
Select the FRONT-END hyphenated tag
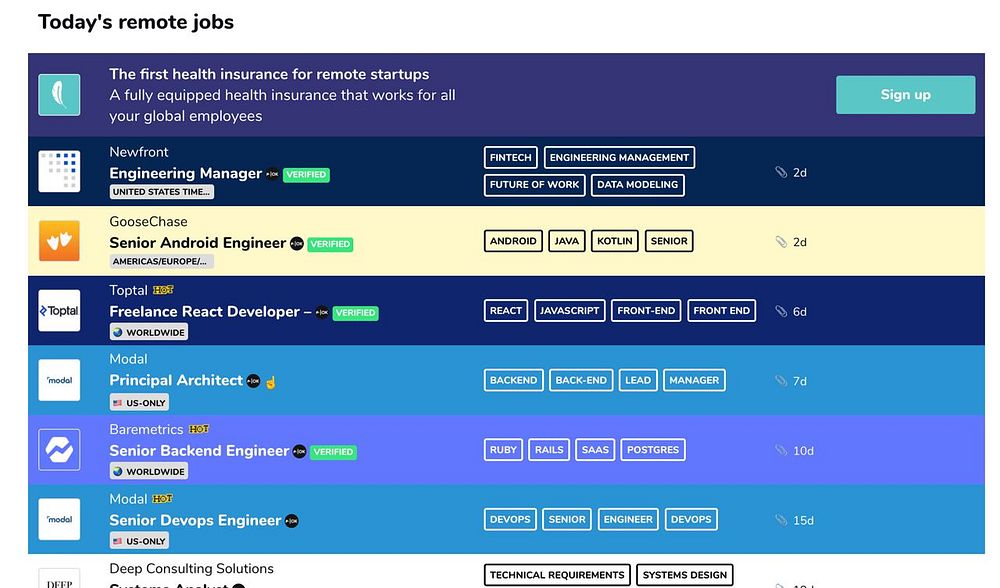point(646,311)
